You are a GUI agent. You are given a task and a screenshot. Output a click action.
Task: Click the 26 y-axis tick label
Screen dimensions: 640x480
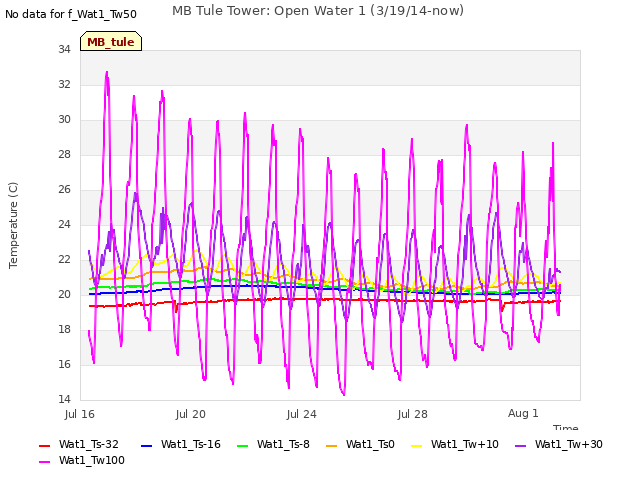[64, 189]
